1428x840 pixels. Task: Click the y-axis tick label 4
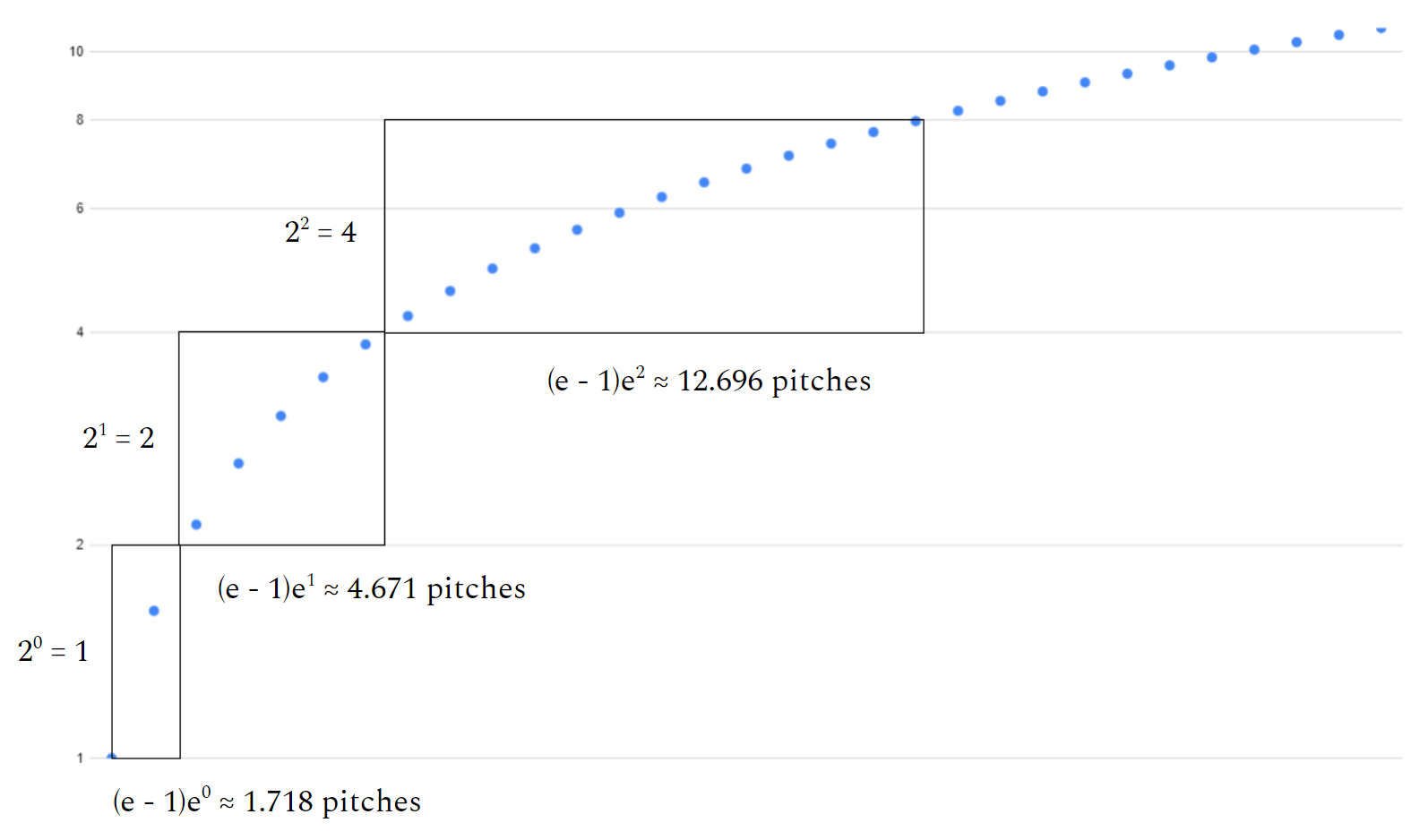pyautogui.click(x=80, y=332)
